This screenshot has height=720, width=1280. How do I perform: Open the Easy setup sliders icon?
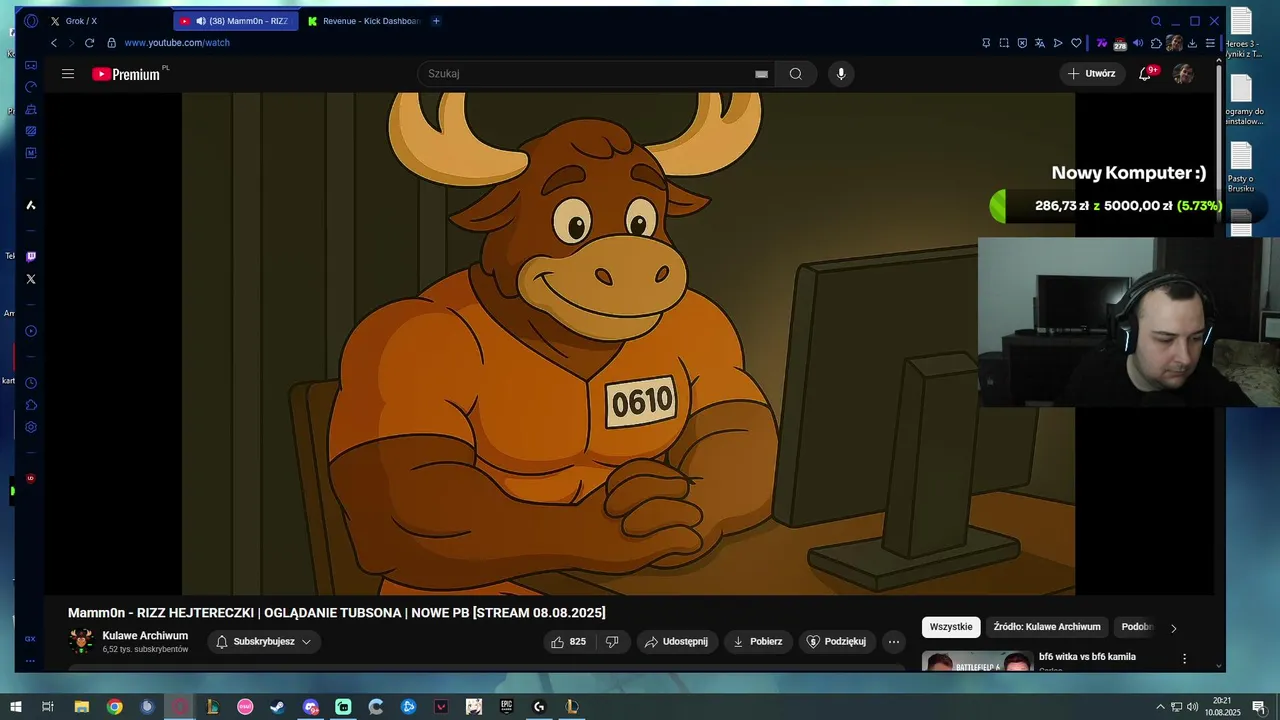pyautogui.click(x=1210, y=43)
